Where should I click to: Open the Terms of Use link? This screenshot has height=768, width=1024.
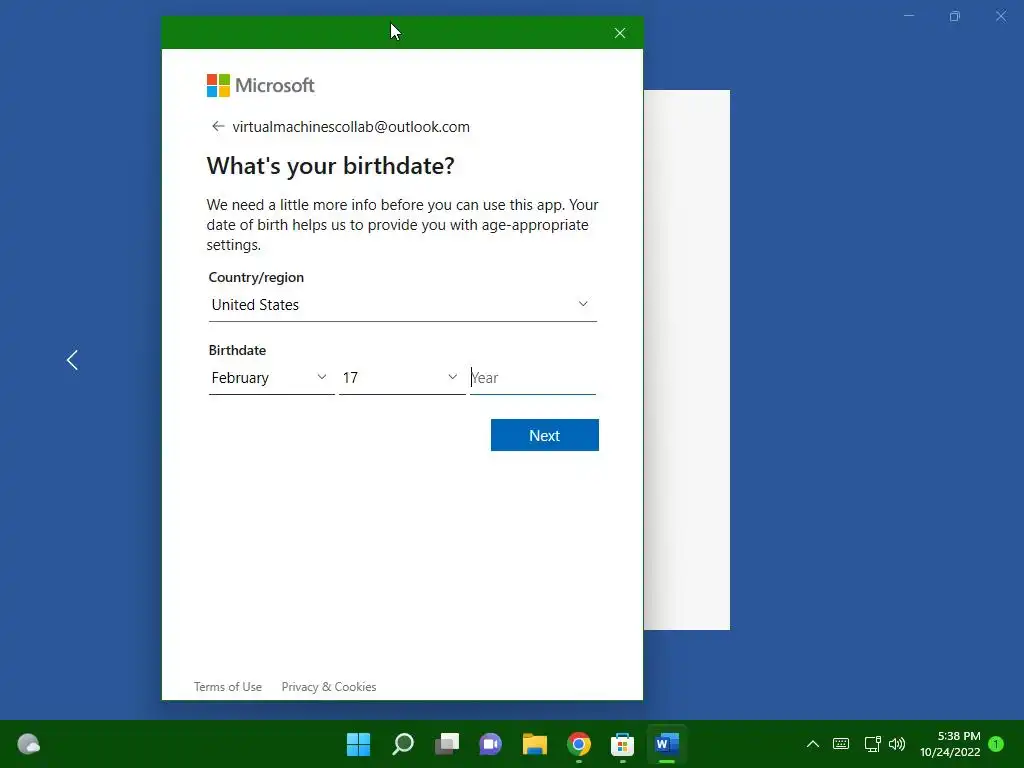click(228, 687)
